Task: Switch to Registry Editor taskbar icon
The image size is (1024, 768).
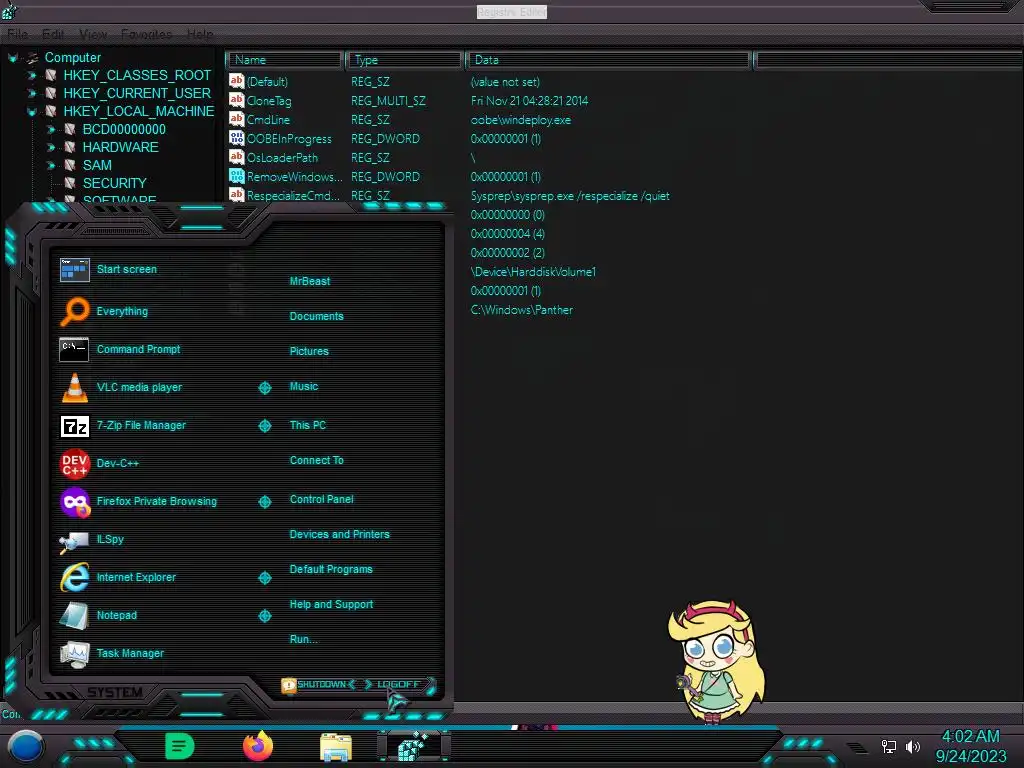Action: (x=413, y=746)
